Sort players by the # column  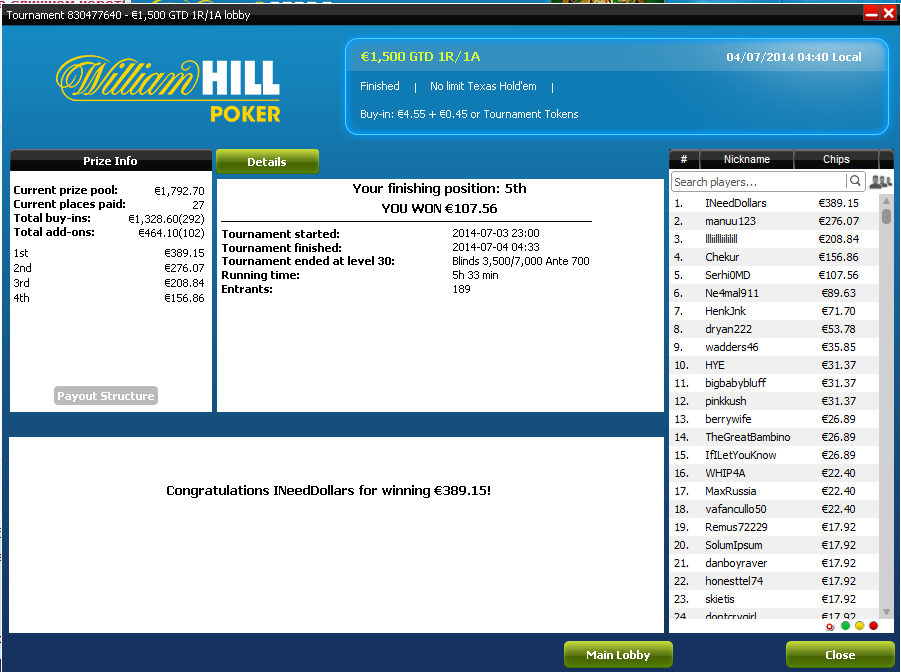684,159
